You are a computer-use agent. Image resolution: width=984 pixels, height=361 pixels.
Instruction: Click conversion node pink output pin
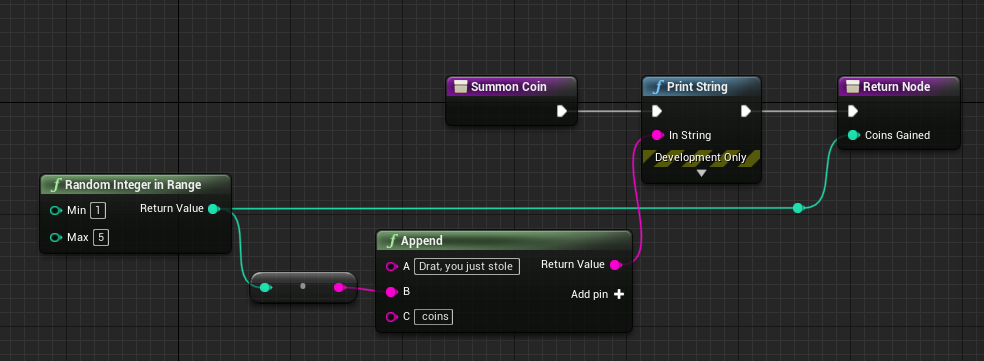[x=340, y=288]
